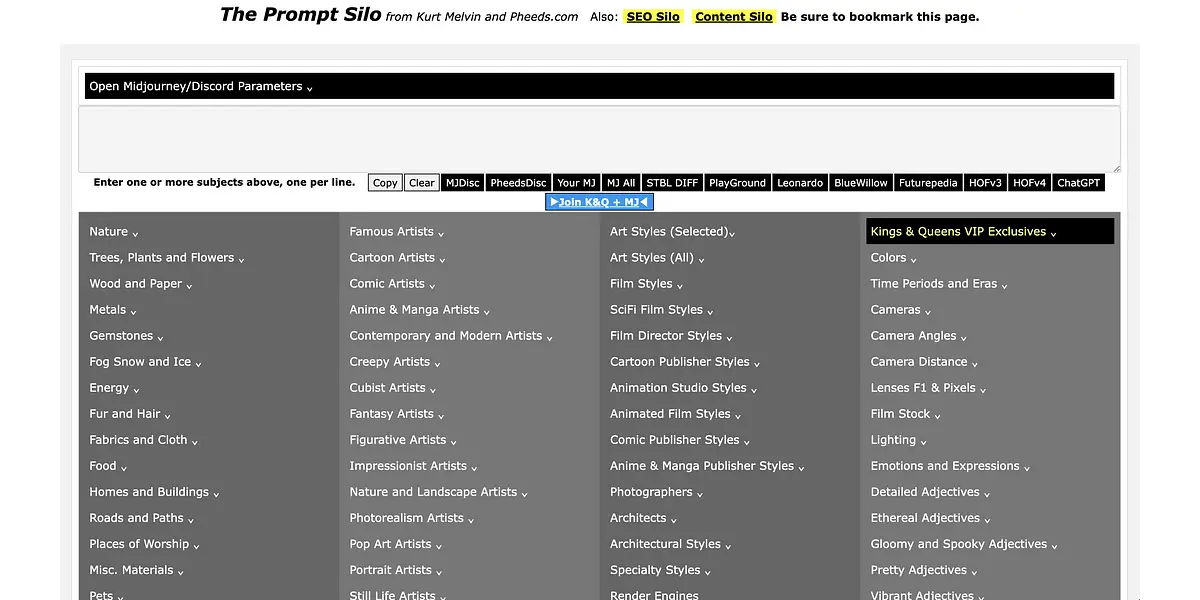Open the SEO Silo link
Screen dimensions: 1200x600
coord(653,17)
